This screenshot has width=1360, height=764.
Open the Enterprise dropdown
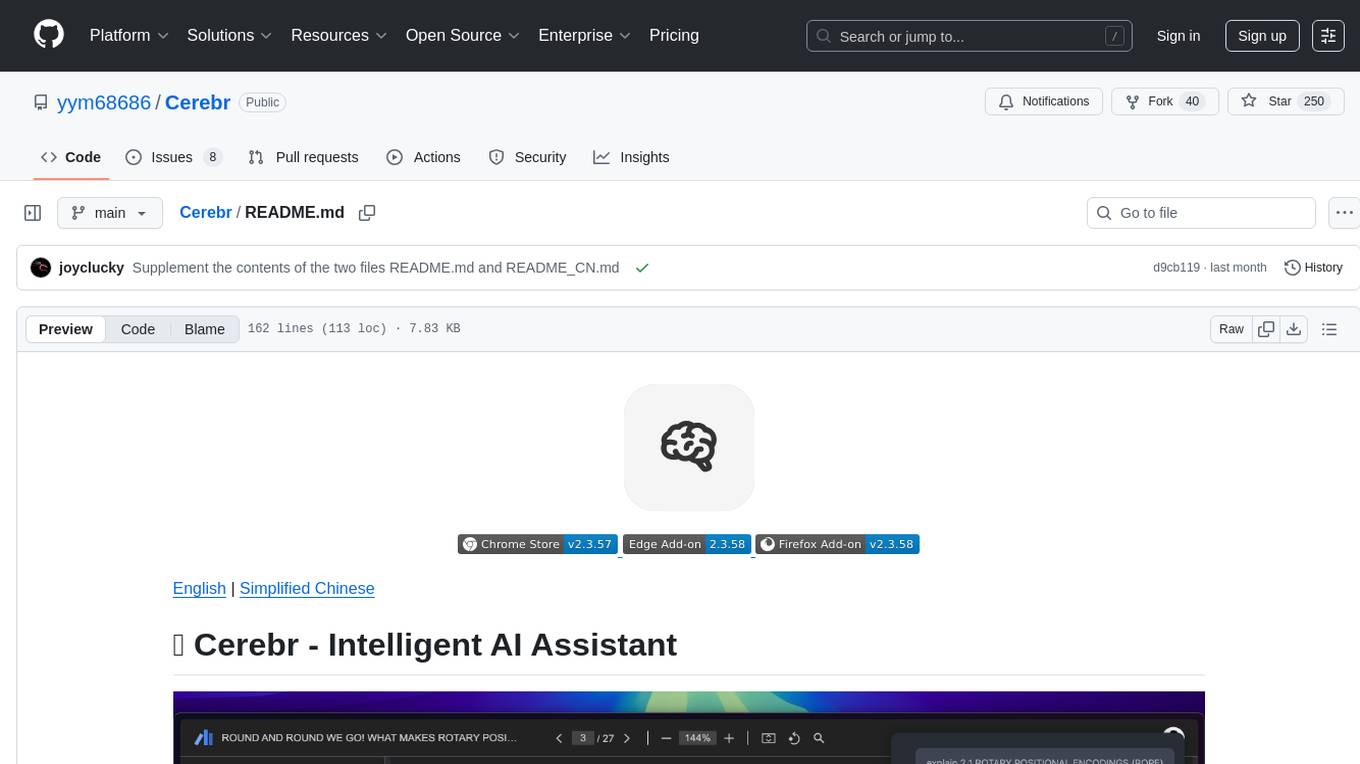(x=585, y=35)
